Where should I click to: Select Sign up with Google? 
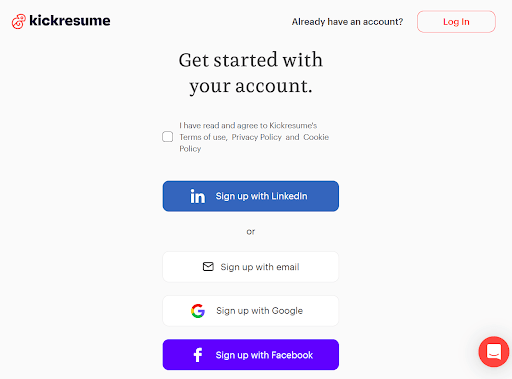pyautogui.click(x=251, y=311)
